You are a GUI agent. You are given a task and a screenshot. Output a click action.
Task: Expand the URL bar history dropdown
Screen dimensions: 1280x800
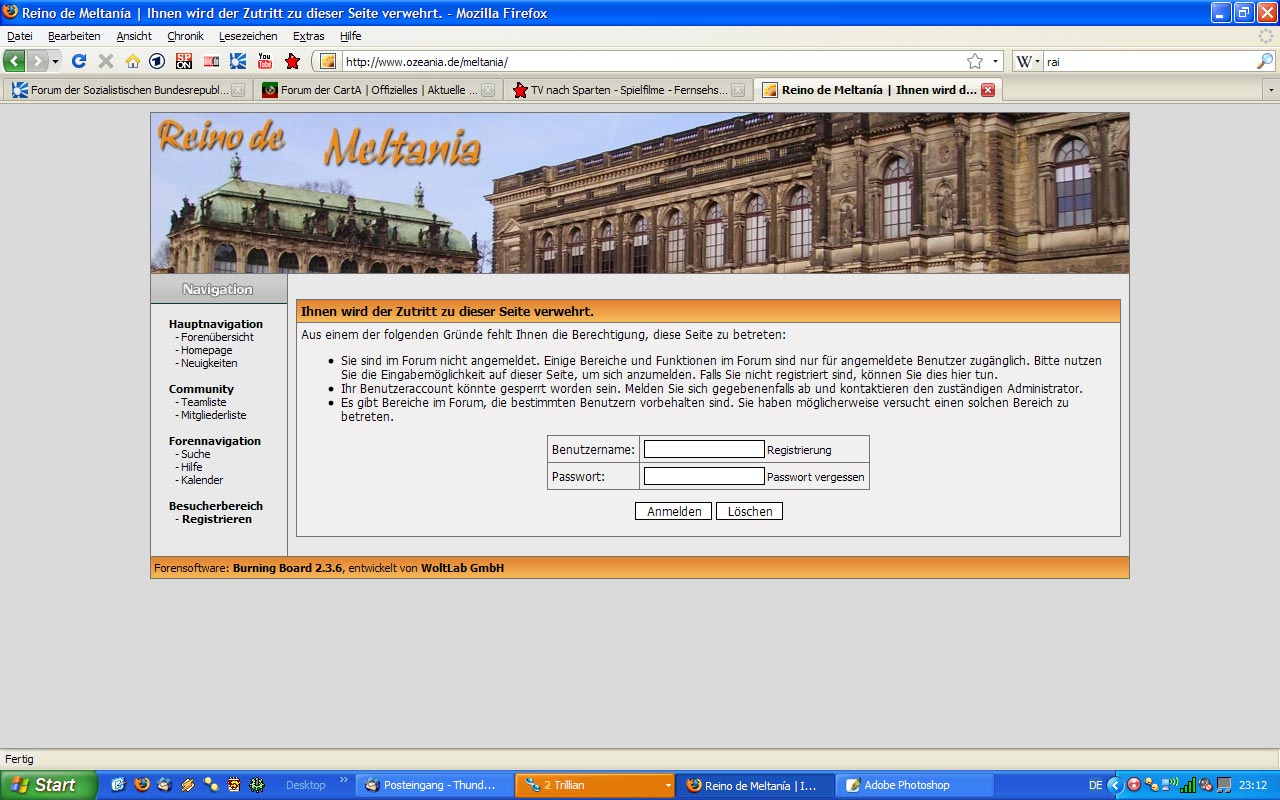coord(995,61)
